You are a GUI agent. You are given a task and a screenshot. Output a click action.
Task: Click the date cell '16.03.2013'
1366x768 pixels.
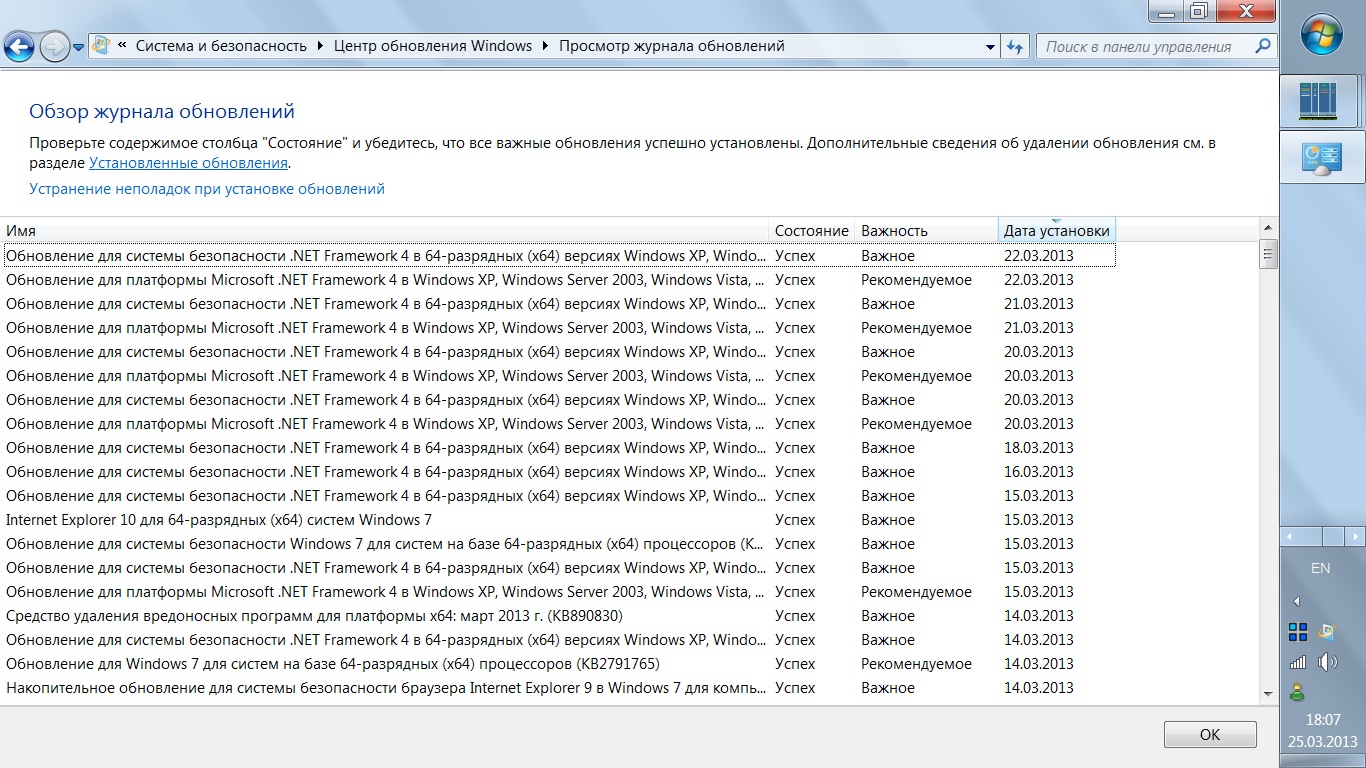[x=1039, y=472]
